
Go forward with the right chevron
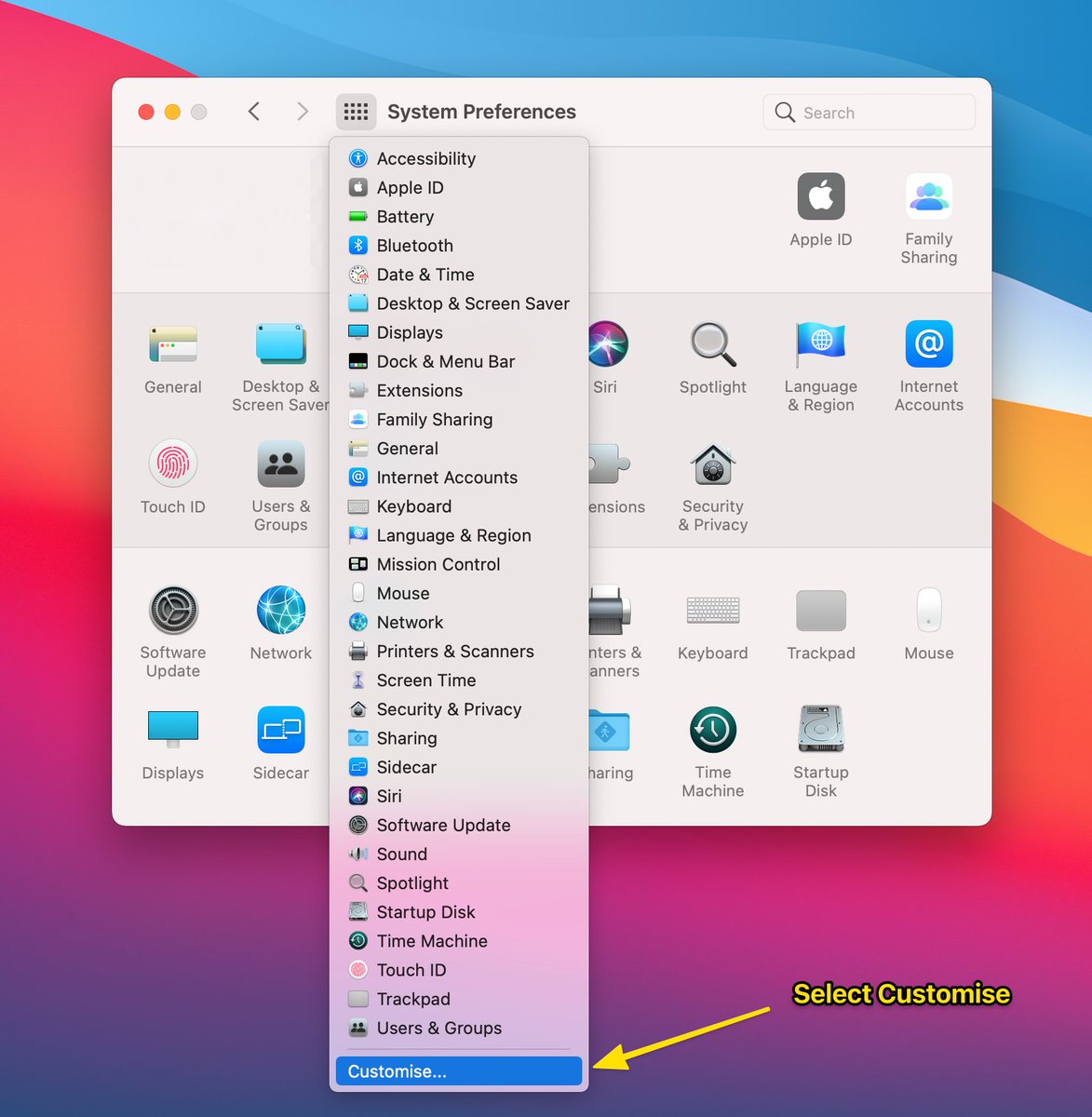[x=302, y=112]
